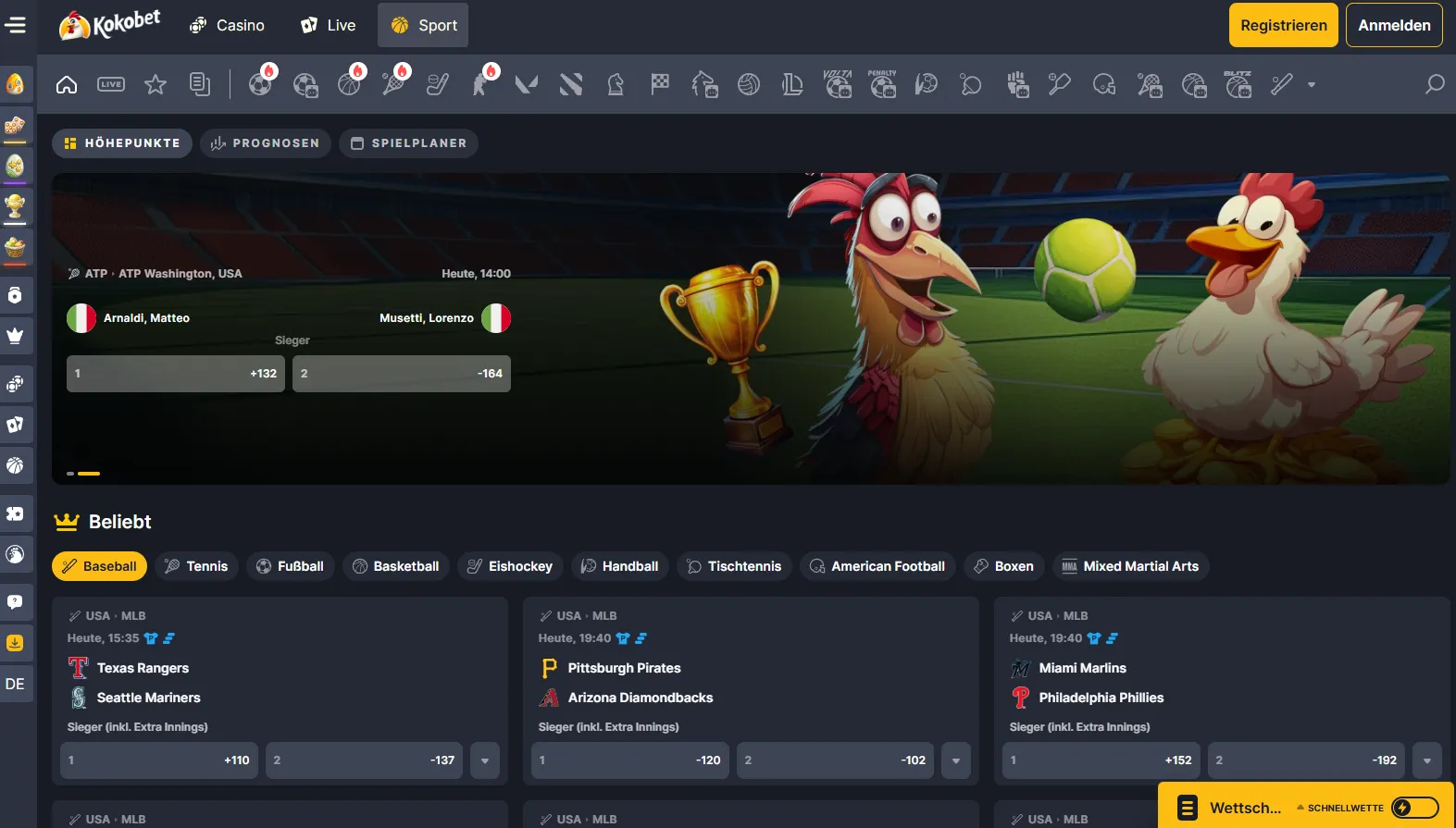Screen dimensions: 1456x828
Task: Select the Counter-Strike shooter icon
Action: [482, 84]
